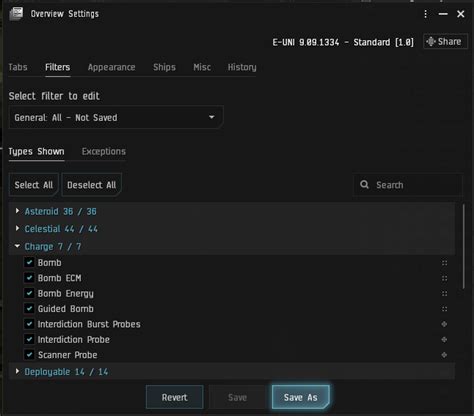Screen dimensions: 474x416
Task: Click the Deselect All button
Action: (92, 185)
